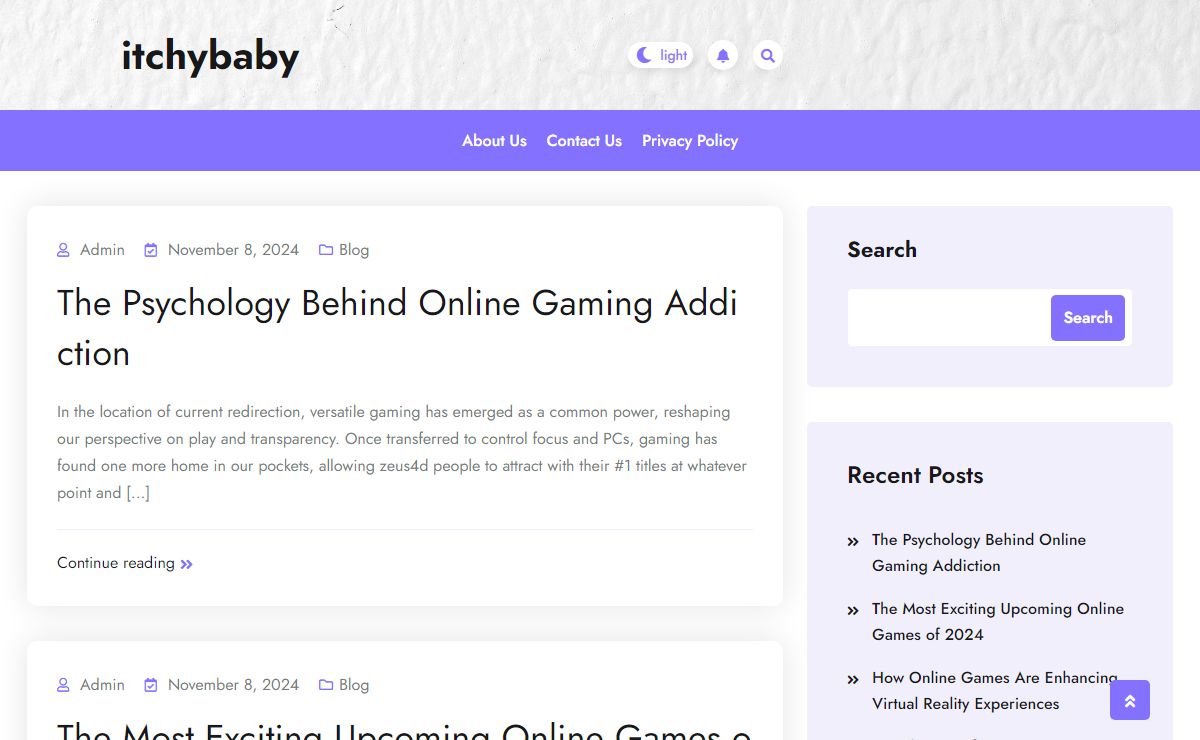Viewport: 1200px width, 740px height.
Task: Click the purple Search button
Action: [x=1088, y=318]
